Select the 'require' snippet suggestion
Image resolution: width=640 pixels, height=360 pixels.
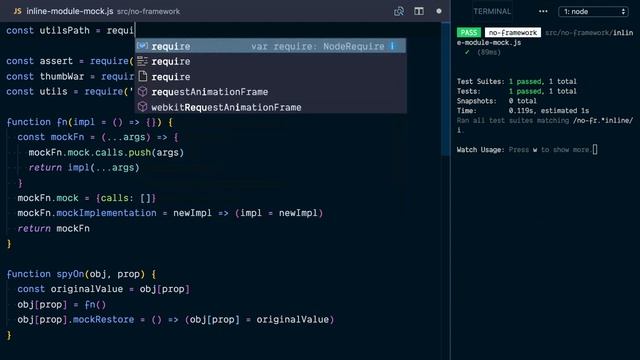point(271,61)
